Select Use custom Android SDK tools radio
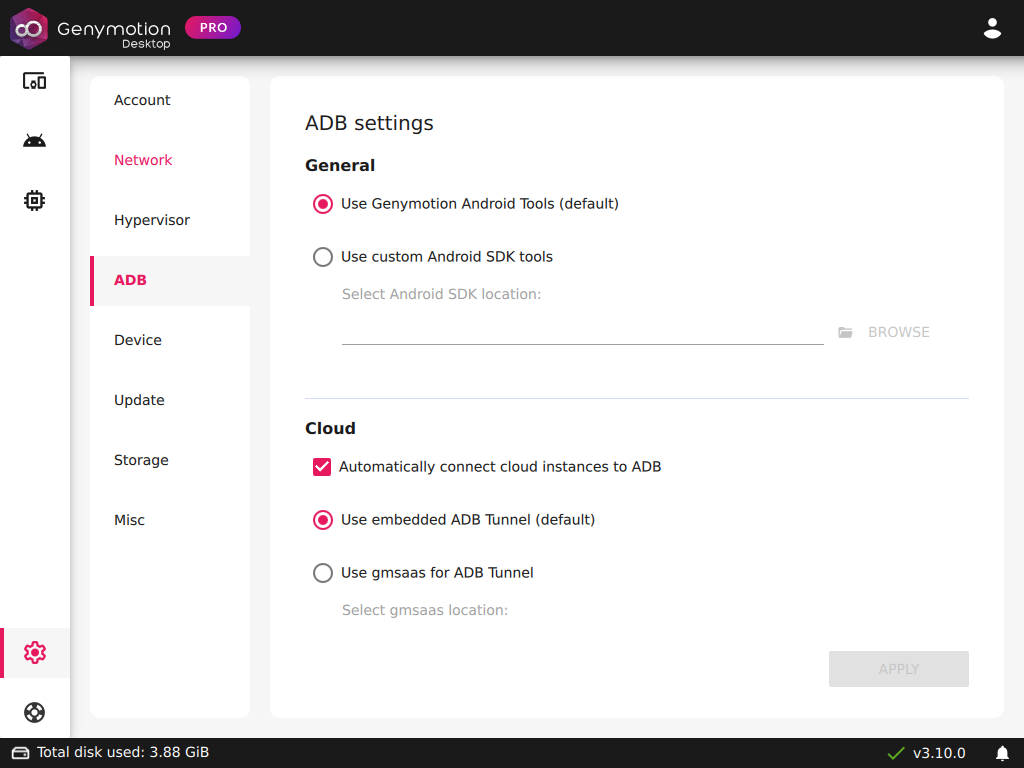 [323, 257]
